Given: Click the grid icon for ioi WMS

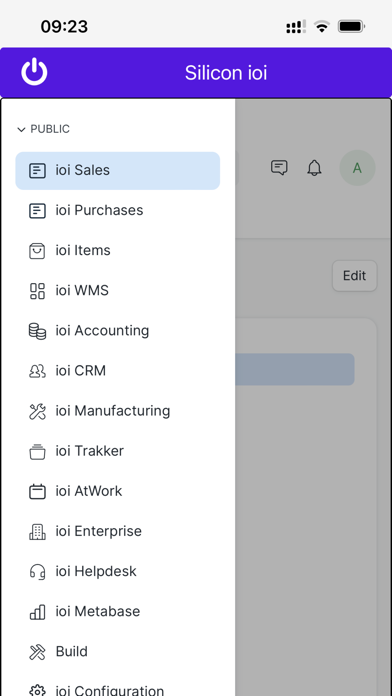Looking at the screenshot, I should click(x=37, y=291).
